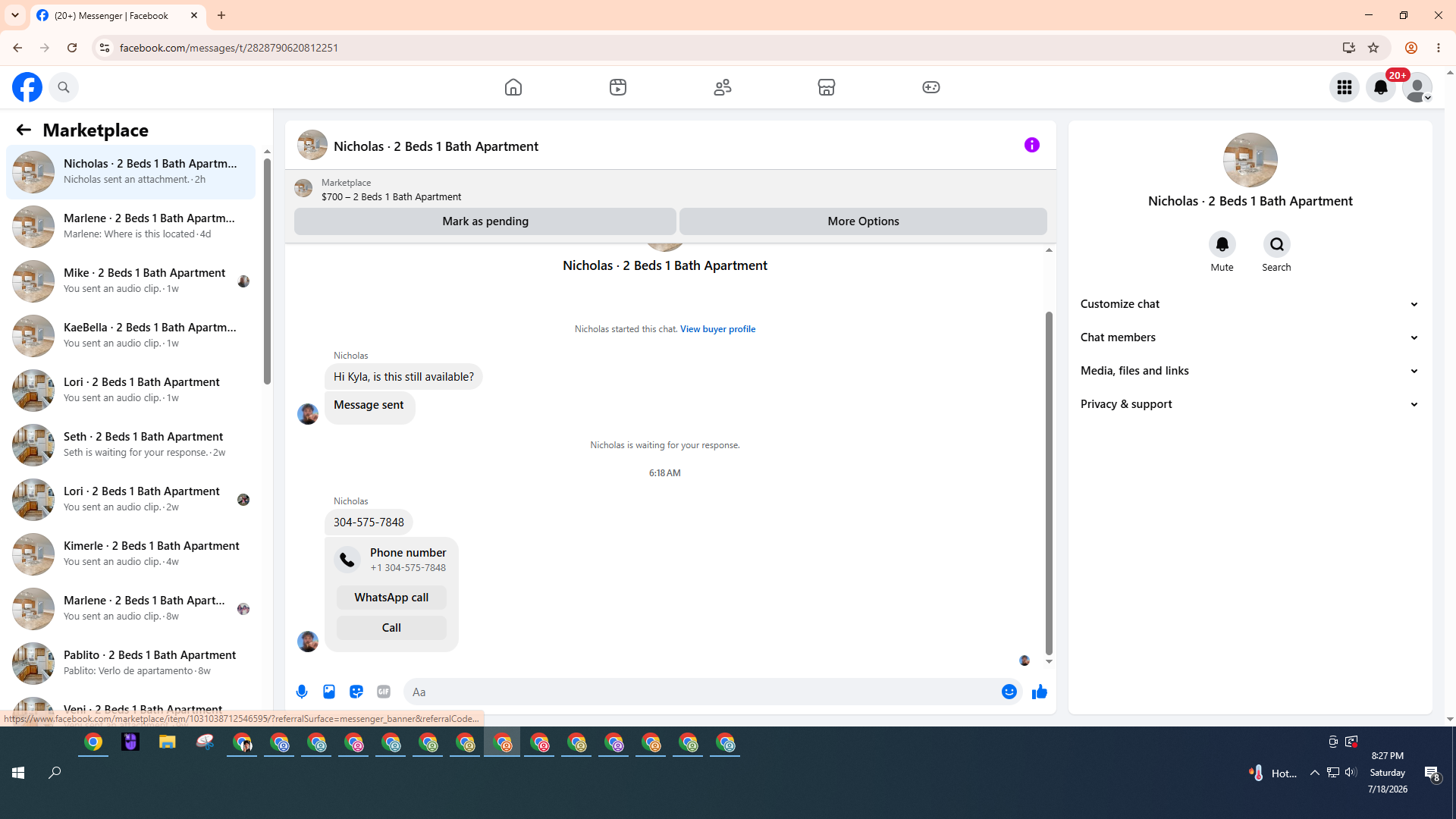Open Windows taskbar search

coord(55,773)
